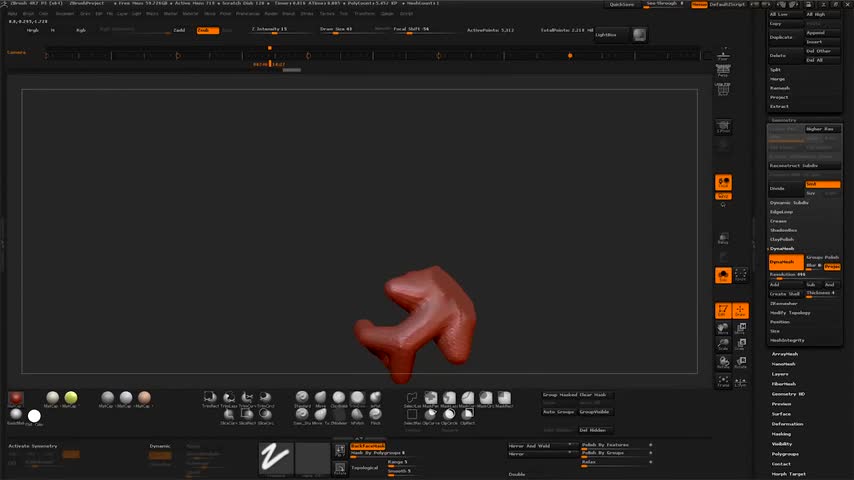The width and height of the screenshot is (854, 480).
Task: Open the Project submenu in SubTool
Action: (779, 97)
